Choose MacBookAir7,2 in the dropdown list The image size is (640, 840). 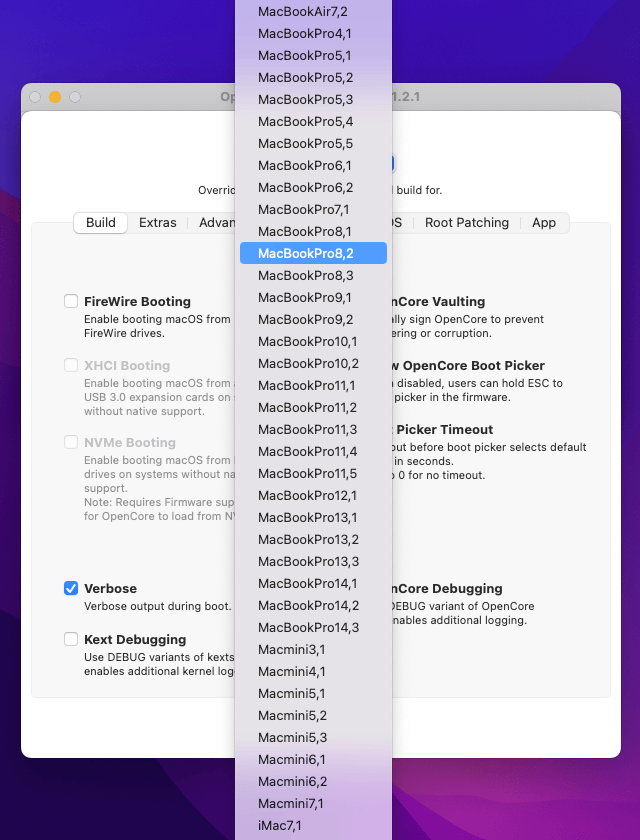click(303, 11)
